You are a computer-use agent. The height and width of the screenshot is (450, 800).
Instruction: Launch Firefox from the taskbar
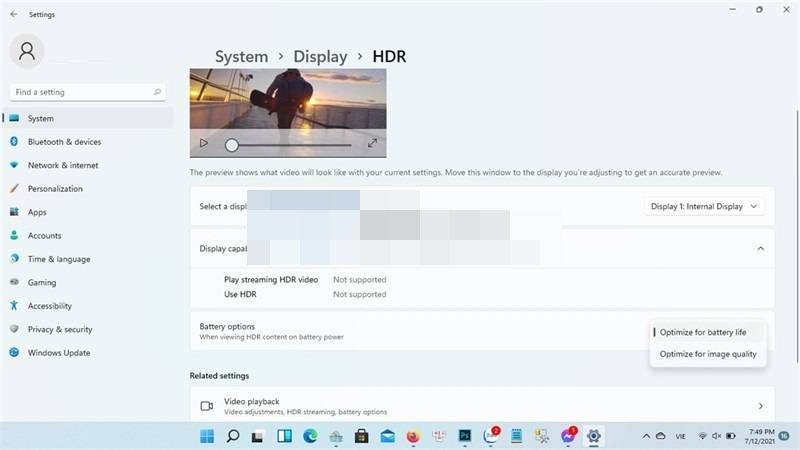point(413,436)
